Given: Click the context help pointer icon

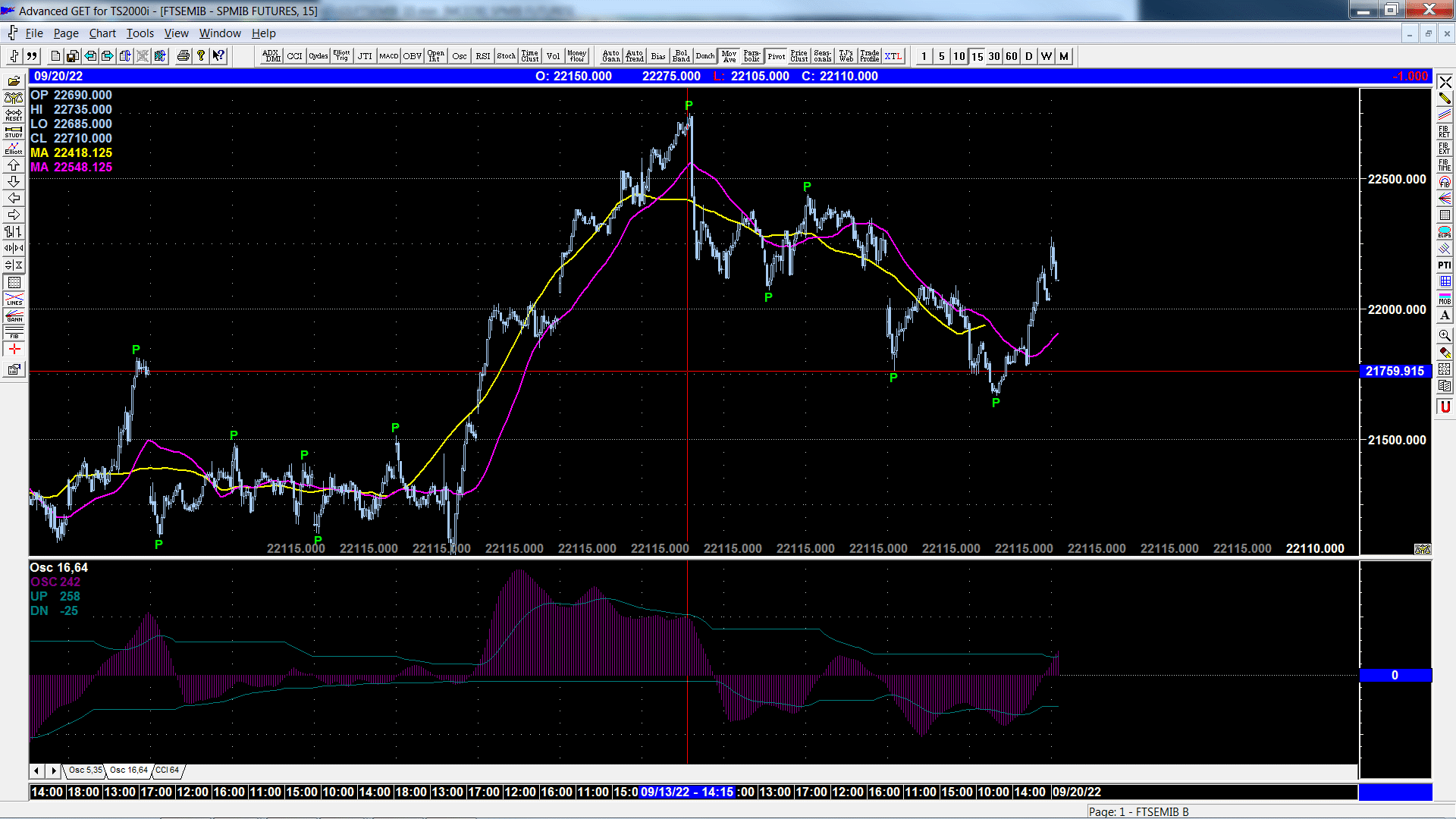Looking at the screenshot, I should 218,56.
